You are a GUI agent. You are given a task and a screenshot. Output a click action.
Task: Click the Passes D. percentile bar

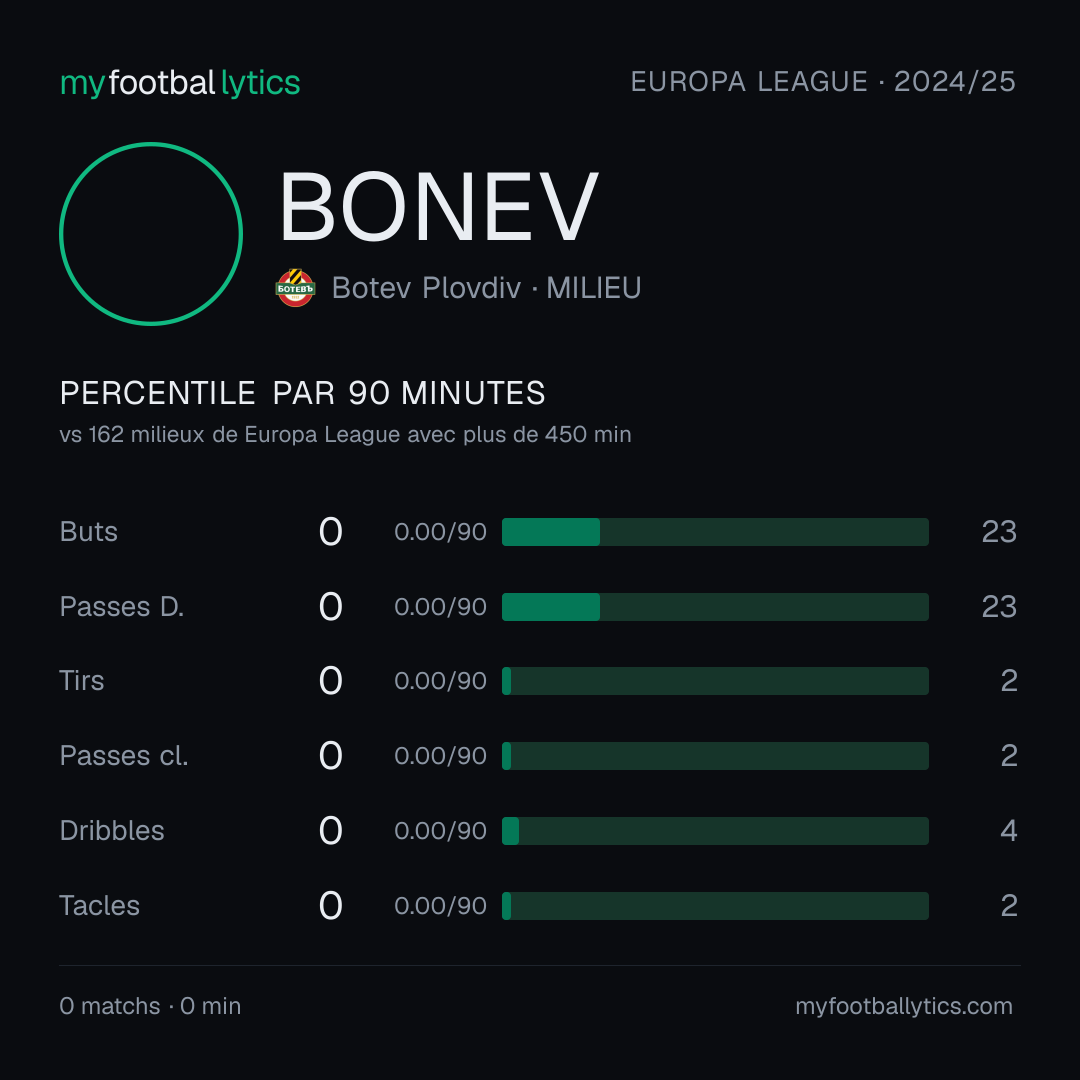(715, 607)
